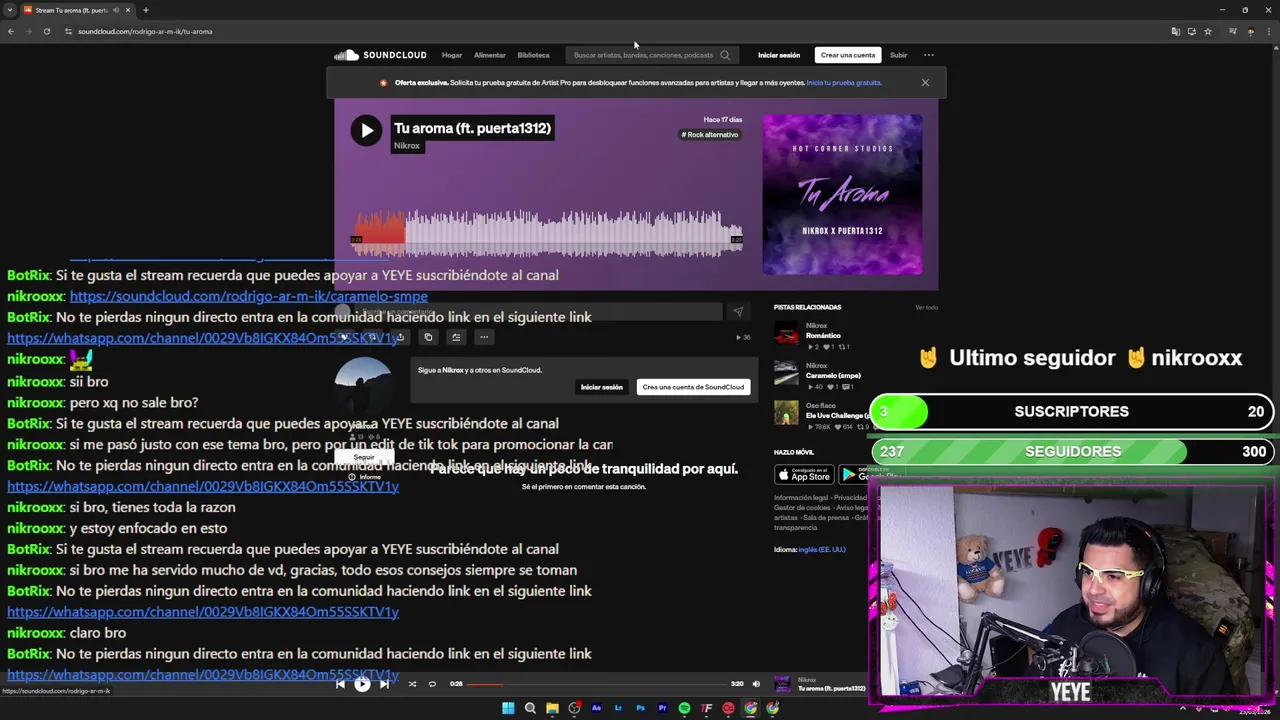The height and width of the screenshot is (720, 1280).
Task: Open the now-playing artwork in player bar
Action: (x=783, y=684)
